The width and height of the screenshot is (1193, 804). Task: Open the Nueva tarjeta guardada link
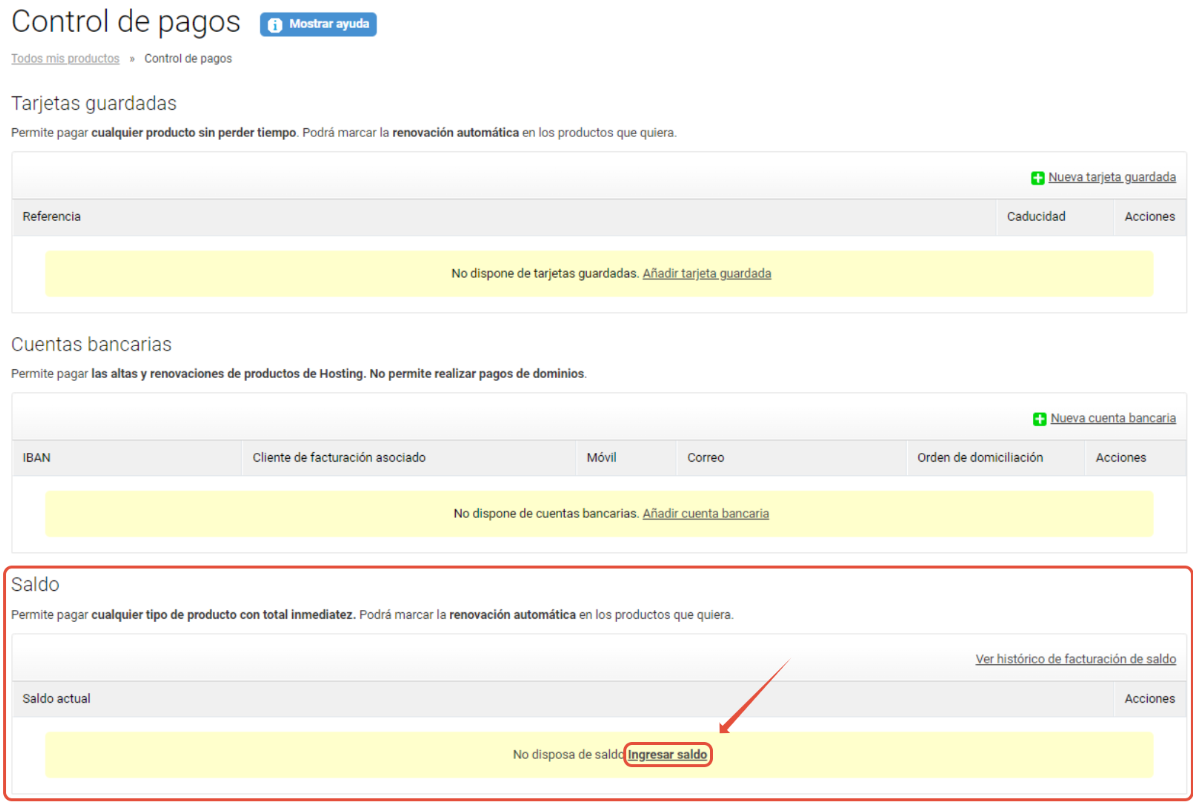pos(1112,177)
